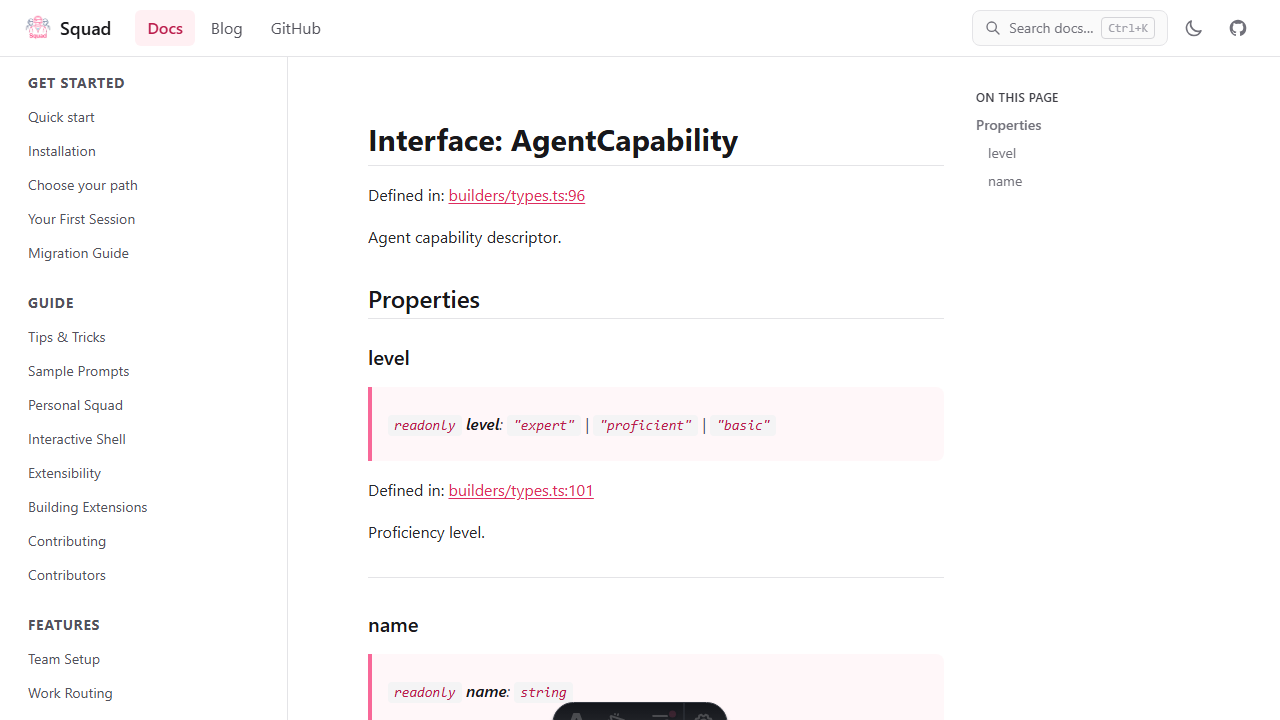Click the ON THIS PAGE label
Image resolution: width=1280 pixels, height=720 pixels.
pos(1017,97)
